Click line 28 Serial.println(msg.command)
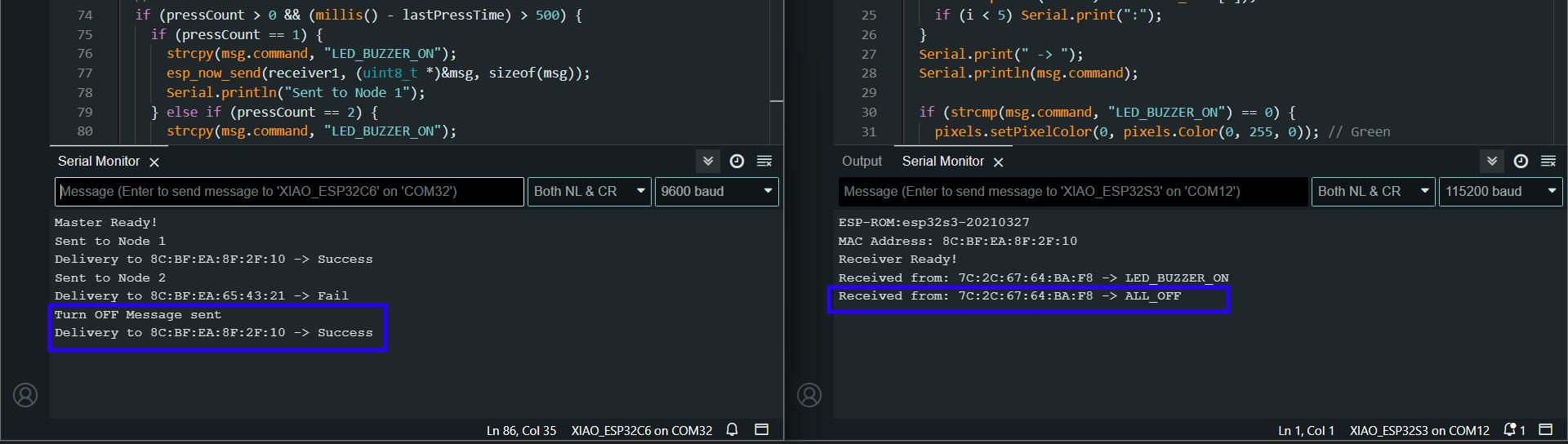Image resolution: width=1568 pixels, height=444 pixels. click(x=1028, y=73)
